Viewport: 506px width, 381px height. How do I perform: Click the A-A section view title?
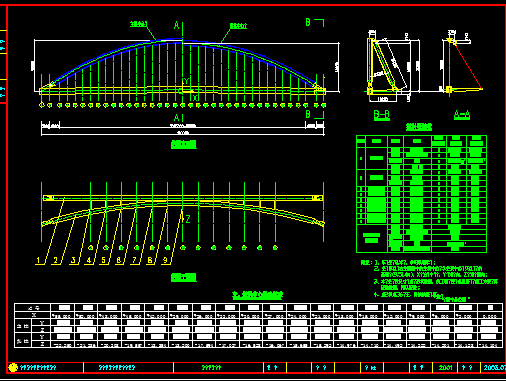pos(462,115)
